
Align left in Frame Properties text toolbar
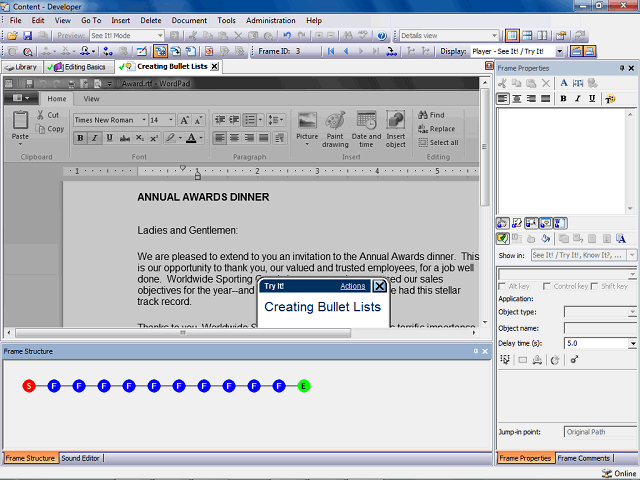click(x=503, y=99)
